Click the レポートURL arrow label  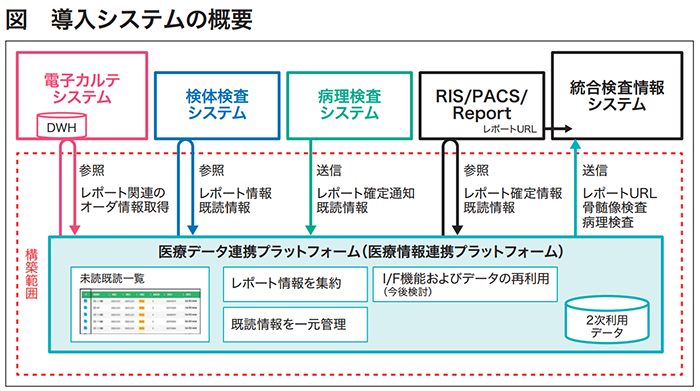point(509,129)
